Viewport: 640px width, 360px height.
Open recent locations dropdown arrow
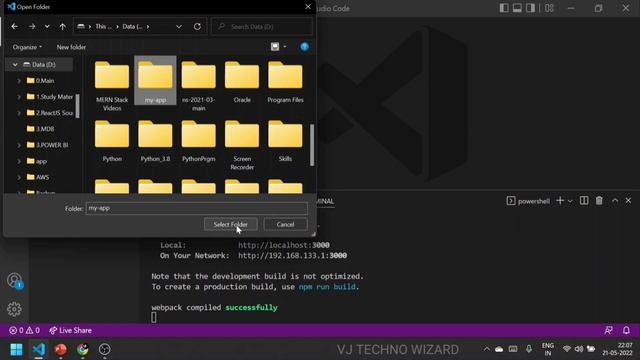(47, 27)
